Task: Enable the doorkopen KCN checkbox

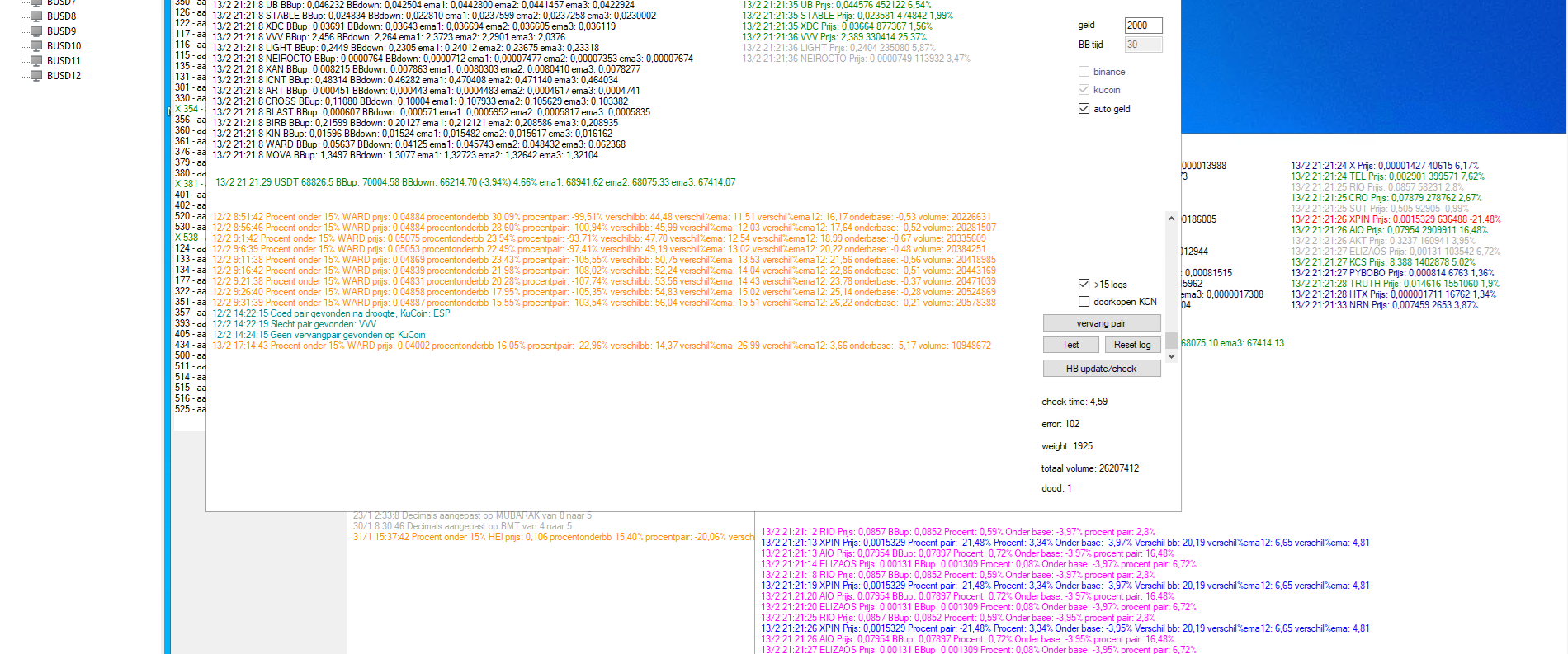Action: (x=1084, y=302)
